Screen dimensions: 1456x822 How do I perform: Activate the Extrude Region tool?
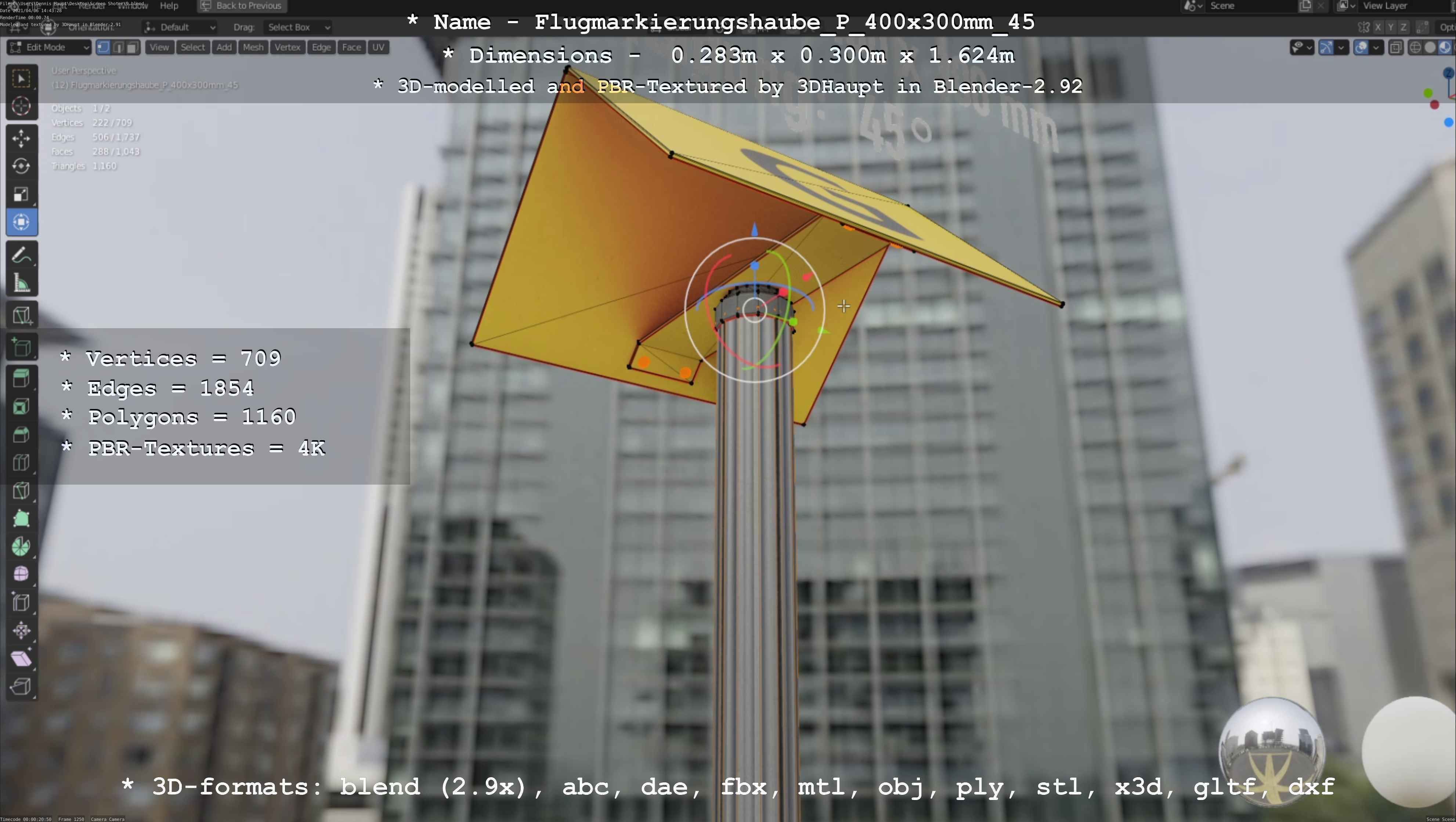[x=21, y=378]
